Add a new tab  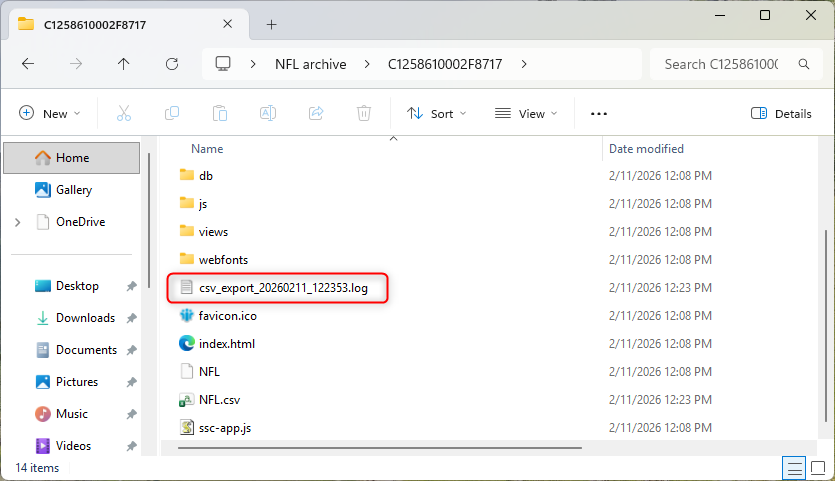[271, 24]
